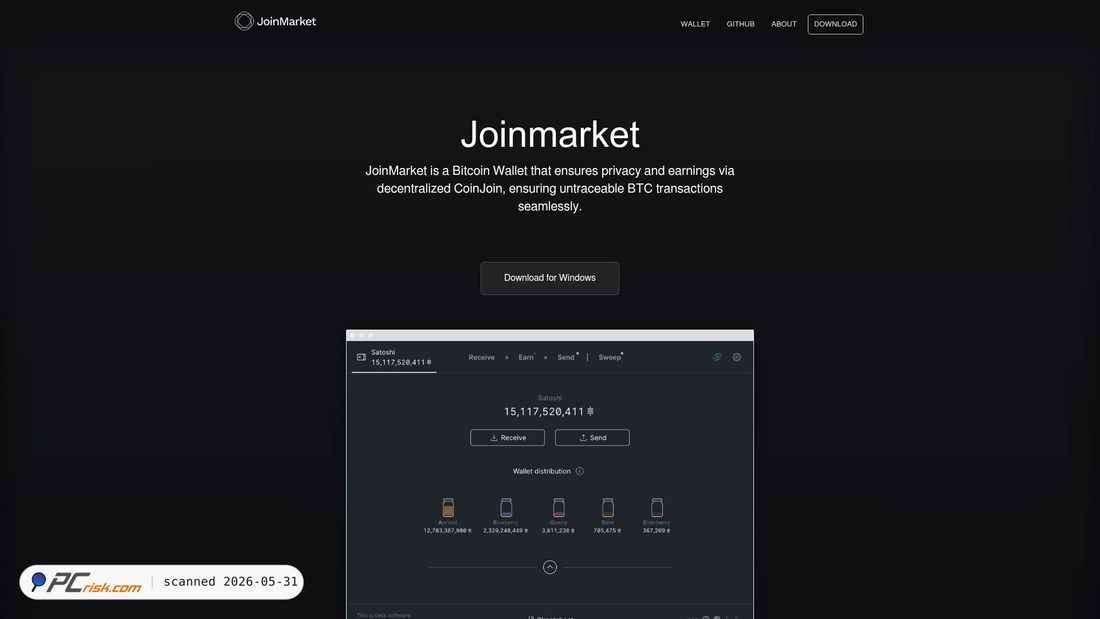Open the GITHUB nav link

(740, 24)
